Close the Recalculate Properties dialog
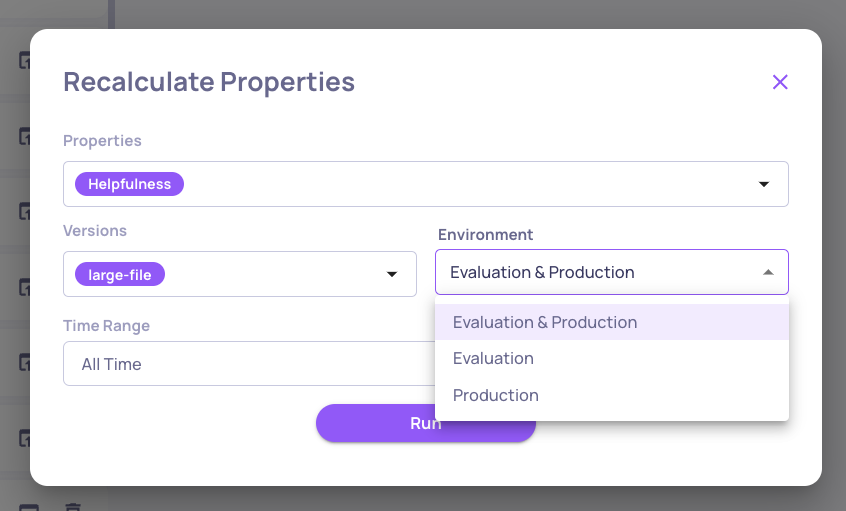The width and height of the screenshot is (846, 511). [780, 82]
